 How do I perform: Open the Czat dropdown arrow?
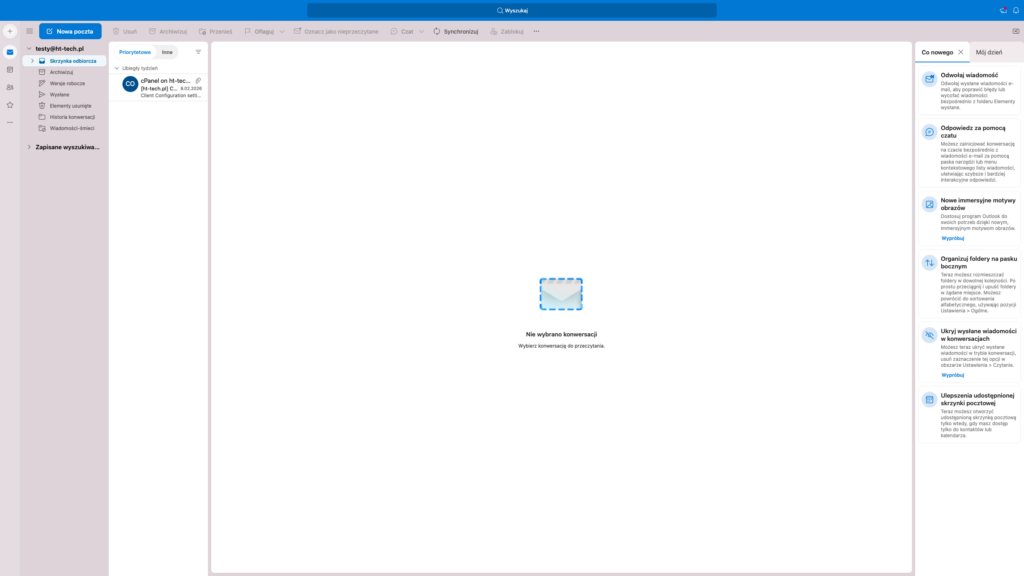(421, 31)
